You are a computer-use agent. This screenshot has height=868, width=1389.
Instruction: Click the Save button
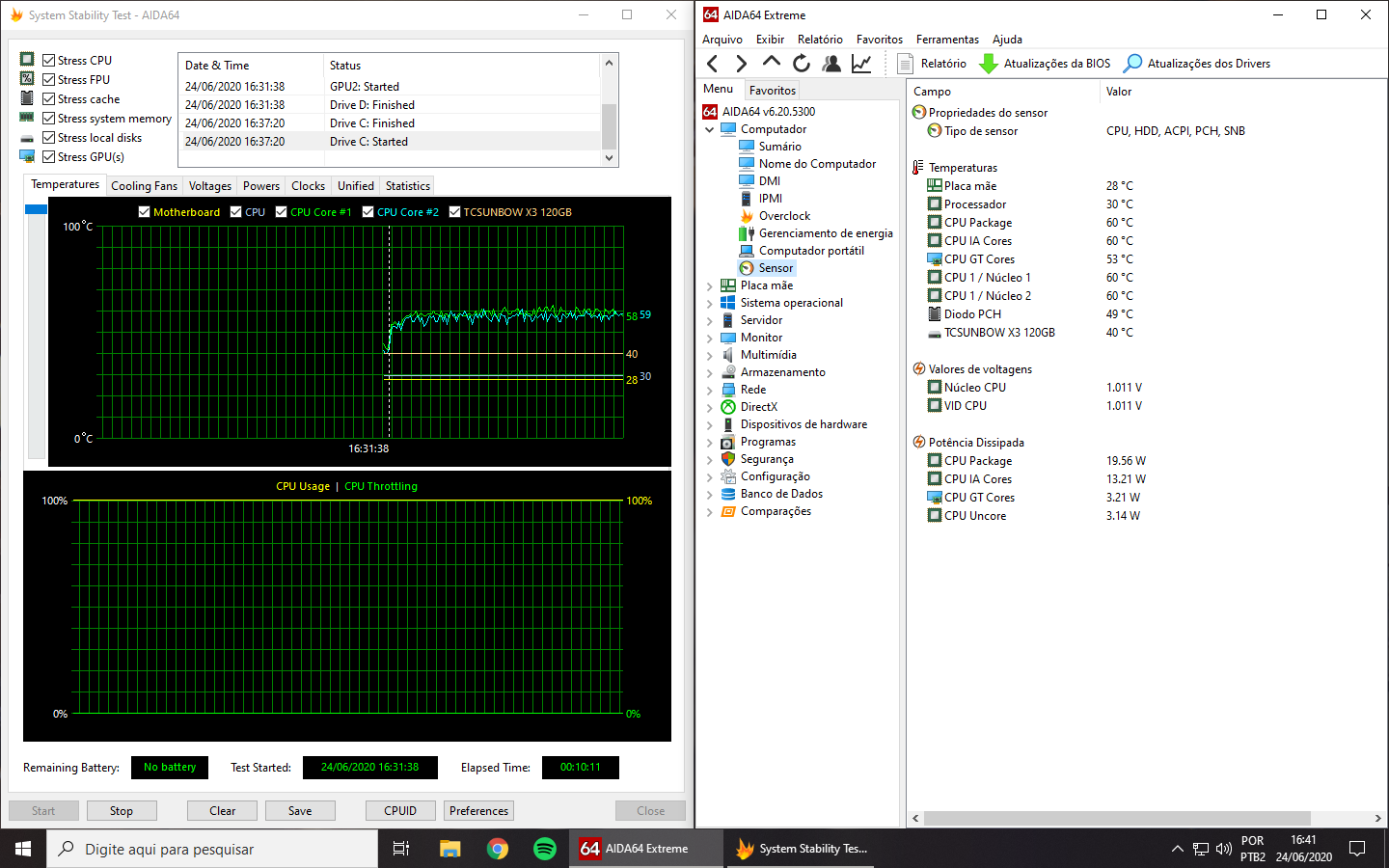(300, 811)
